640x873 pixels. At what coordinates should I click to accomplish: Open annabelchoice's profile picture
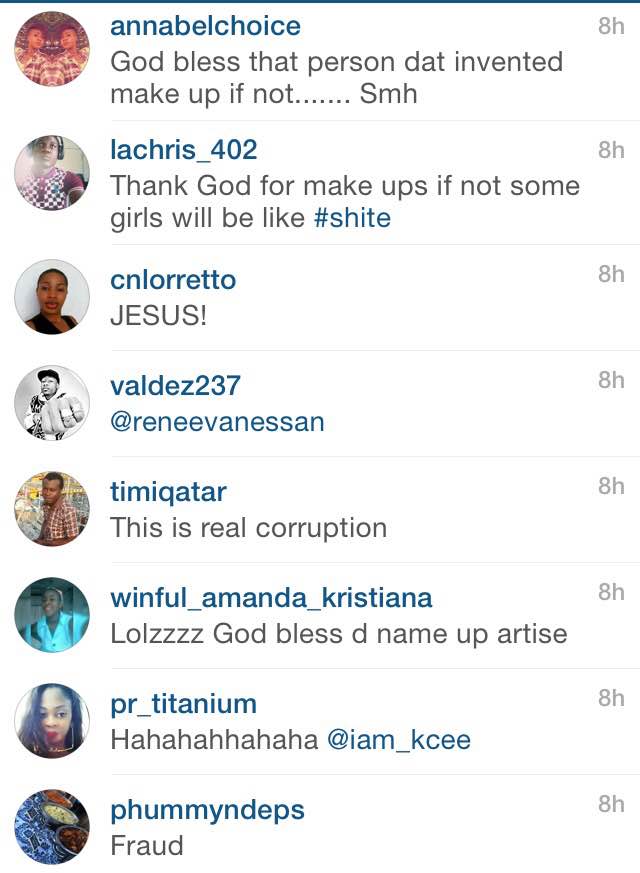52,49
